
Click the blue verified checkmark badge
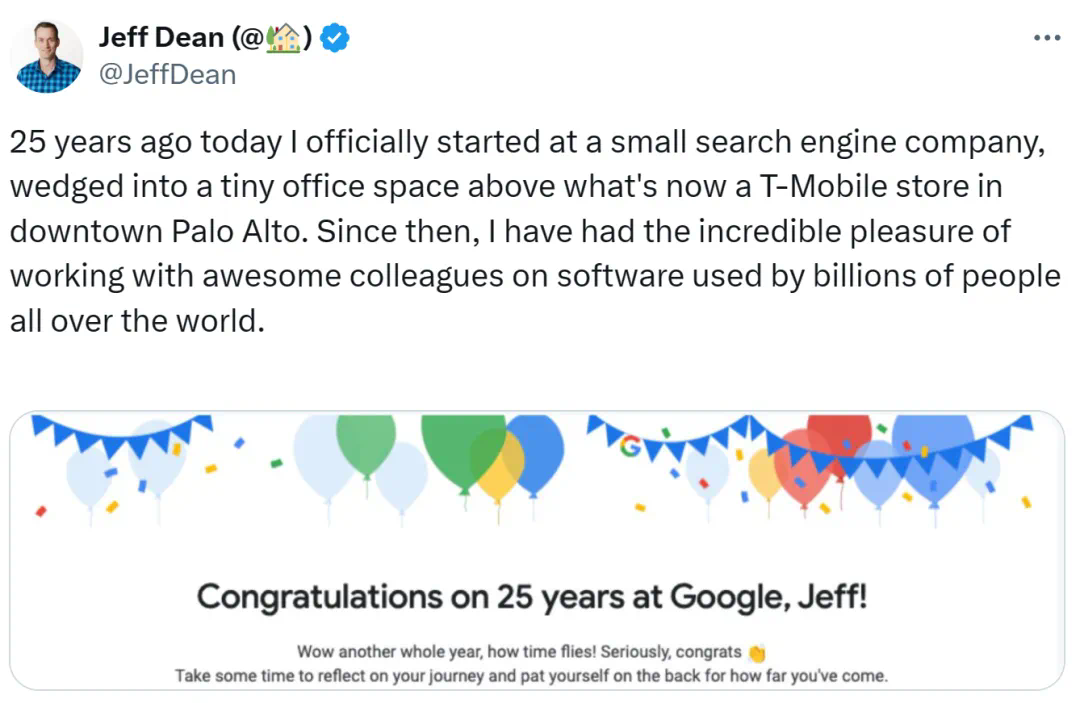click(x=337, y=39)
